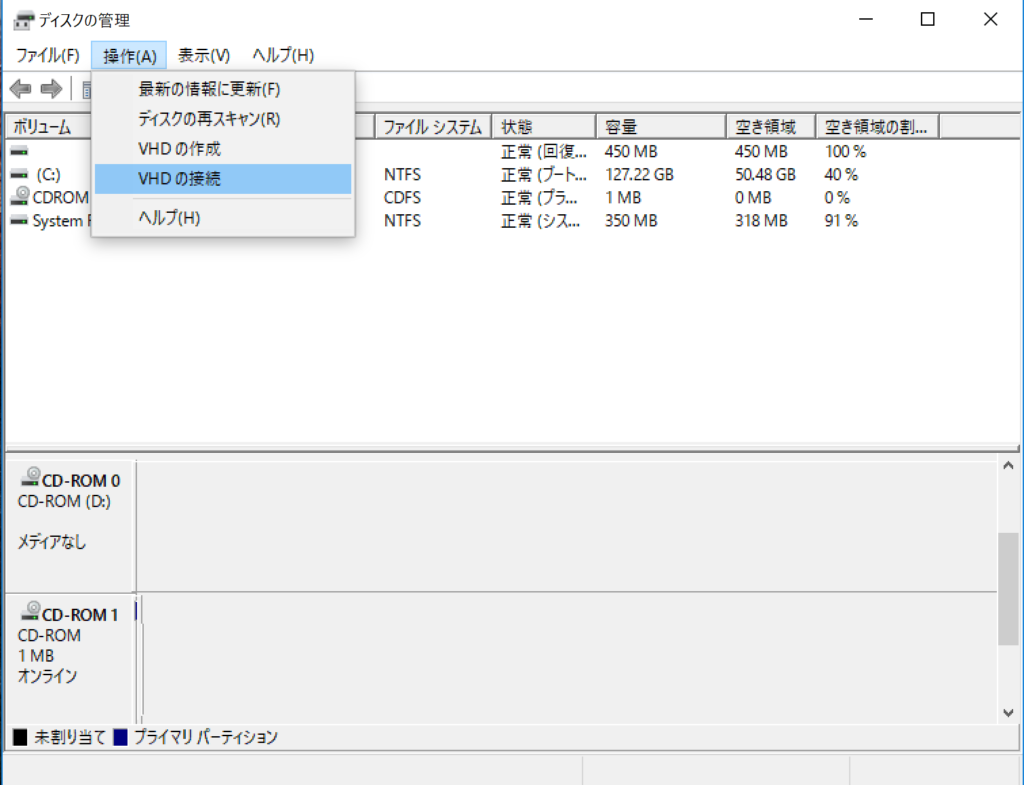Viewport: 1024px width, 785px height.
Task: Choose 最新の情報に更新(F)
Action: 223,89
